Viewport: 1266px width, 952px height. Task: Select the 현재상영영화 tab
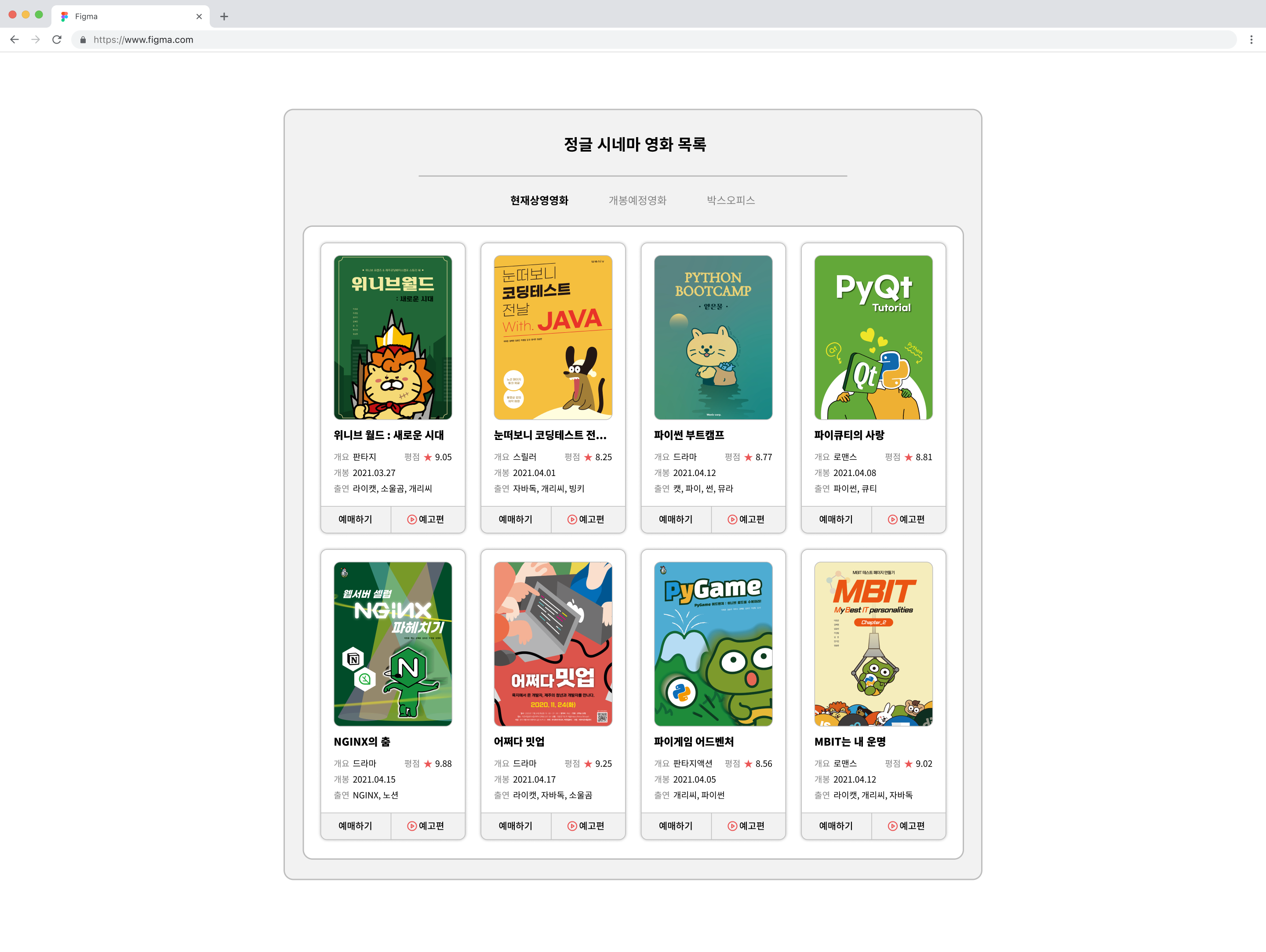[539, 200]
